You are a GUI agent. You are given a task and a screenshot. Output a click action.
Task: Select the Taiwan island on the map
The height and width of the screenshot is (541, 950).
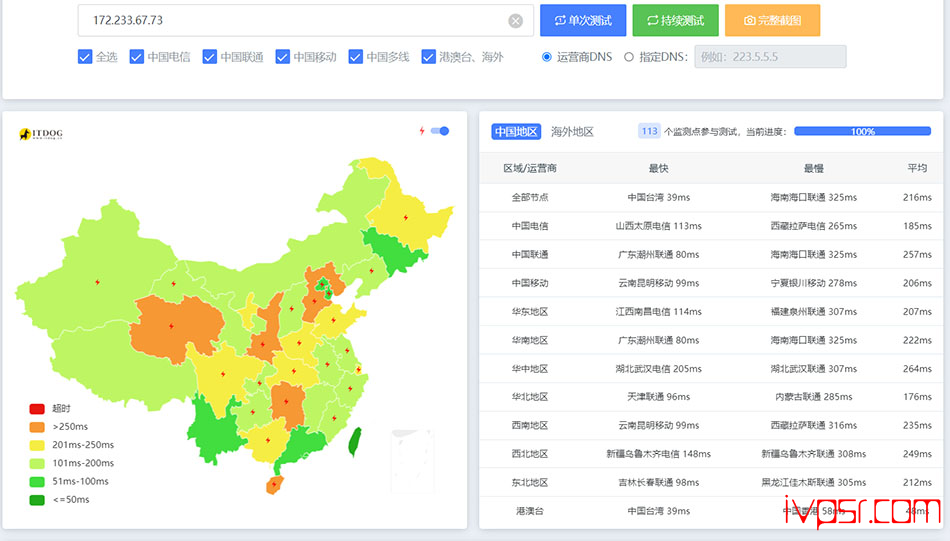point(354,441)
